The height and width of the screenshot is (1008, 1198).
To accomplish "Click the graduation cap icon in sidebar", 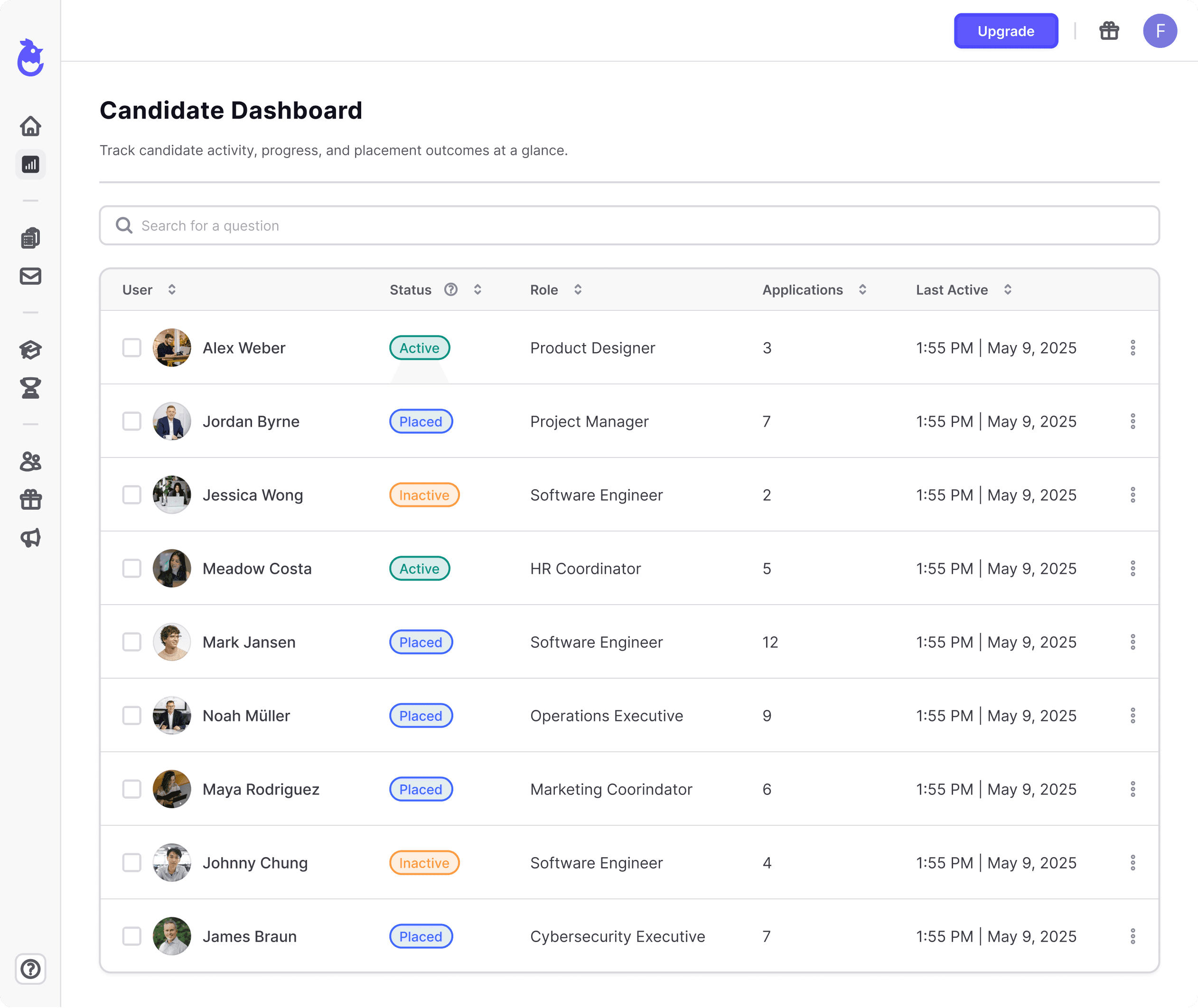I will coord(30,350).
